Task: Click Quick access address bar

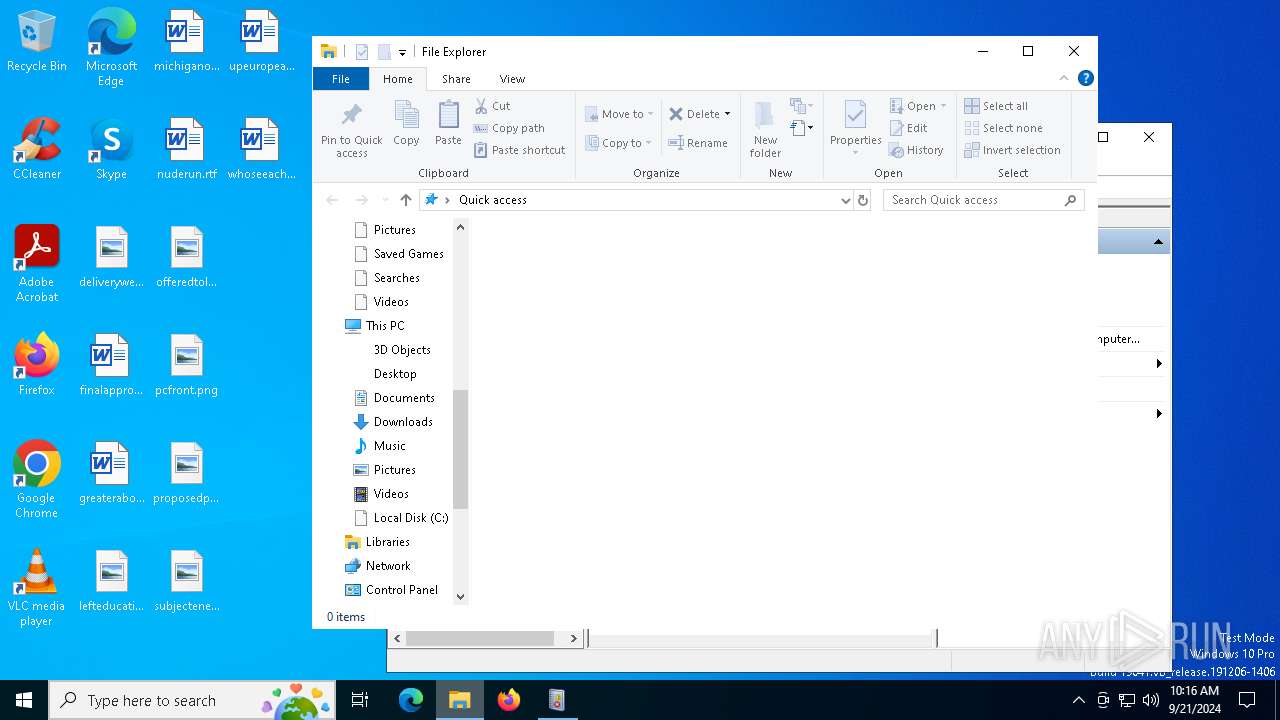Action: (x=636, y=200)
